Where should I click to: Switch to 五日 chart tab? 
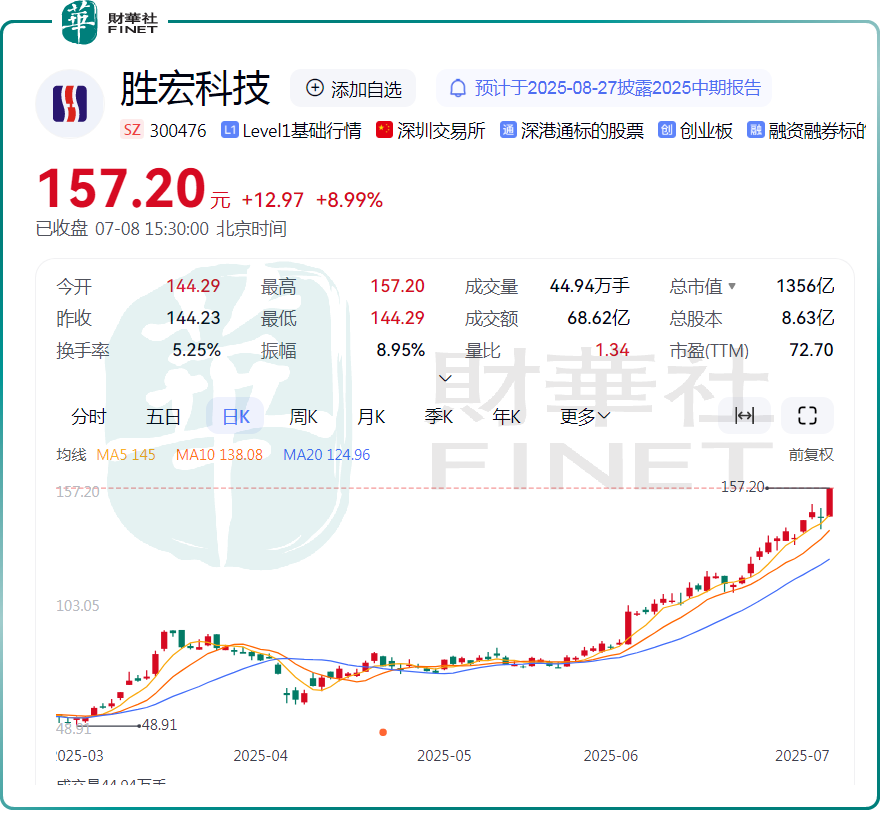point(163,416)
